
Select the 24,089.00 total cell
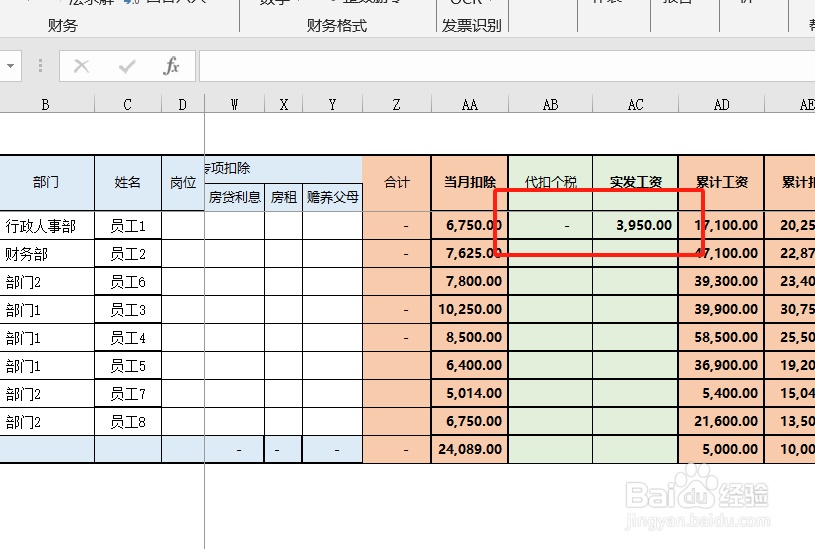[x=469, y=449]
